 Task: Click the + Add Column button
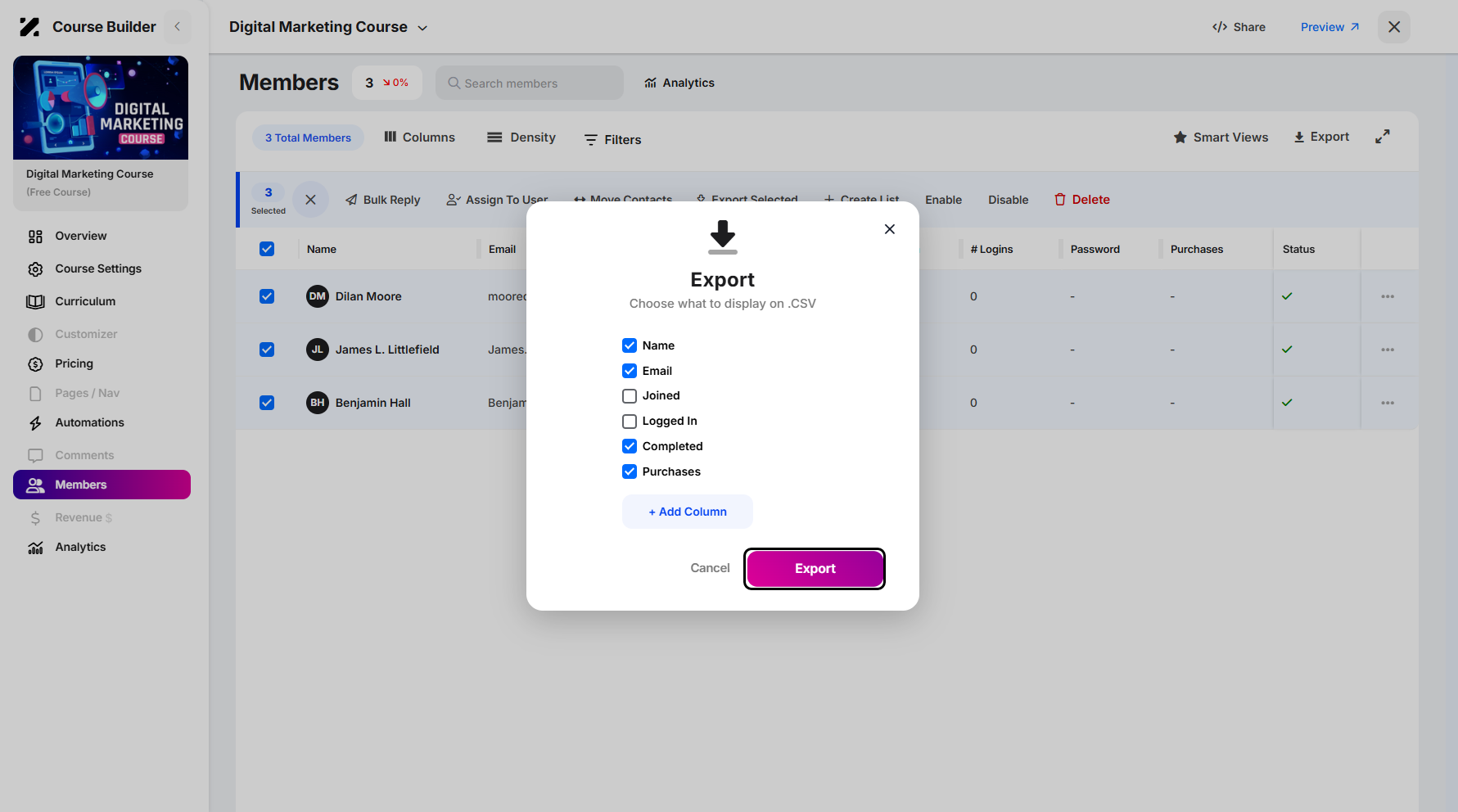click(x=688, y=512)
